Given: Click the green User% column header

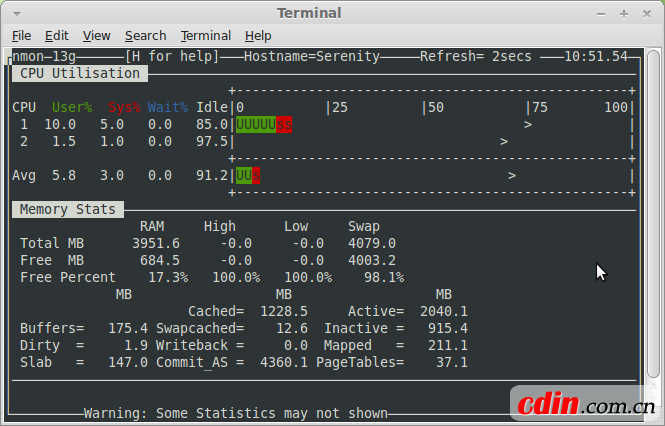Looking at the screenshot, I should (x=72, y=107).
